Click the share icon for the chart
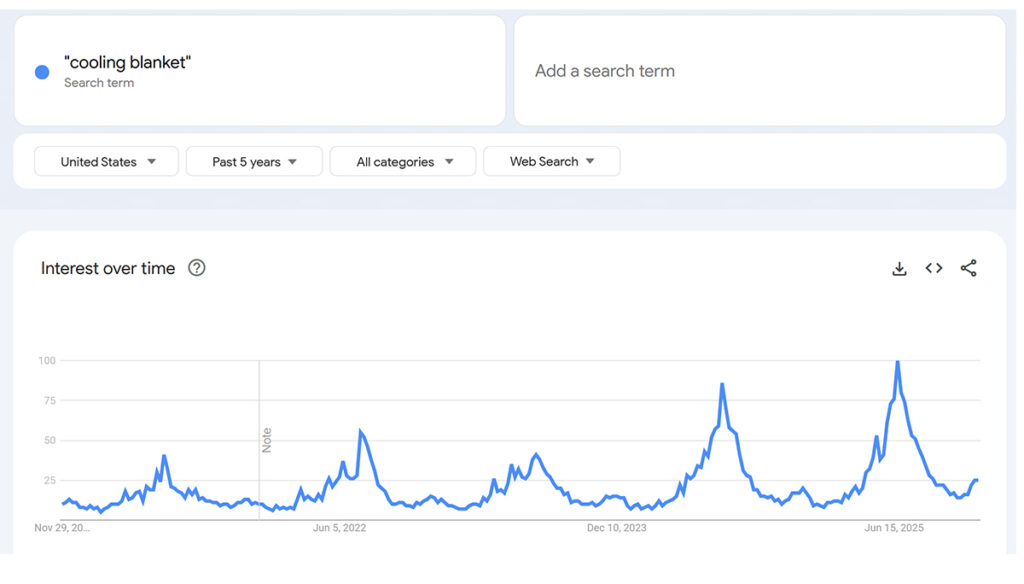Screen dimensions: 1024x584 (968, 268)
